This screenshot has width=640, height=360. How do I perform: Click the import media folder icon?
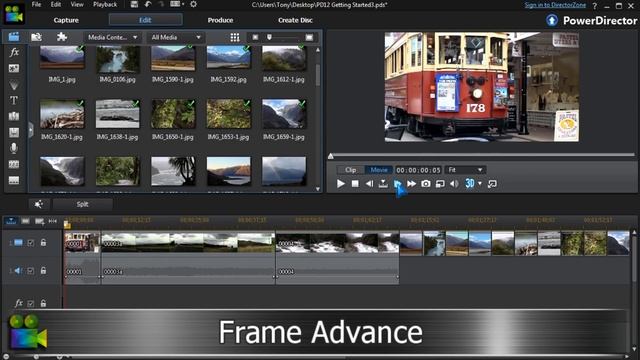(36, 37)
